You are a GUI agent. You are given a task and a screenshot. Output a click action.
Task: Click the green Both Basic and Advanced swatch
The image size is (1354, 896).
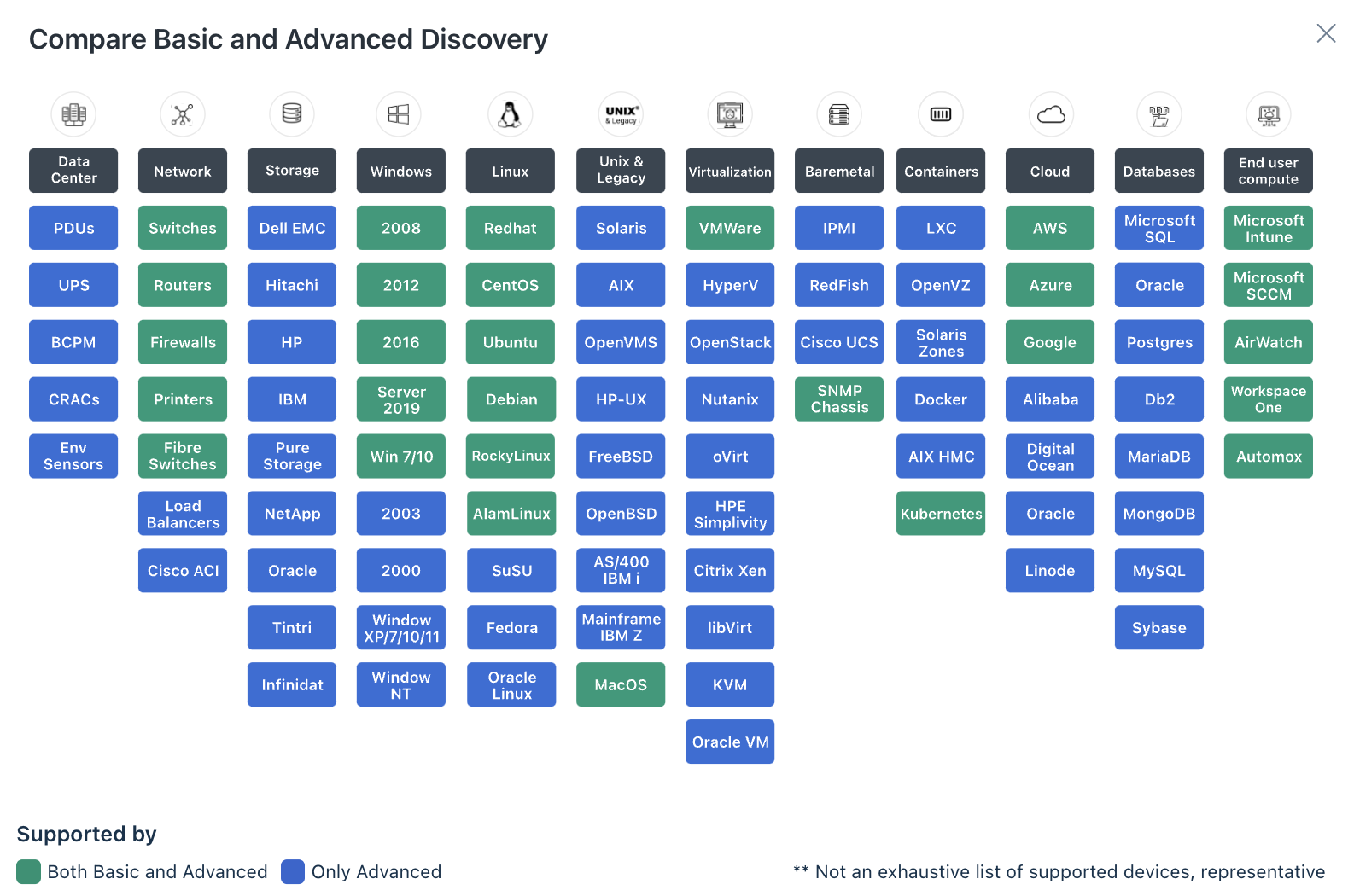[x=29, y=872]
